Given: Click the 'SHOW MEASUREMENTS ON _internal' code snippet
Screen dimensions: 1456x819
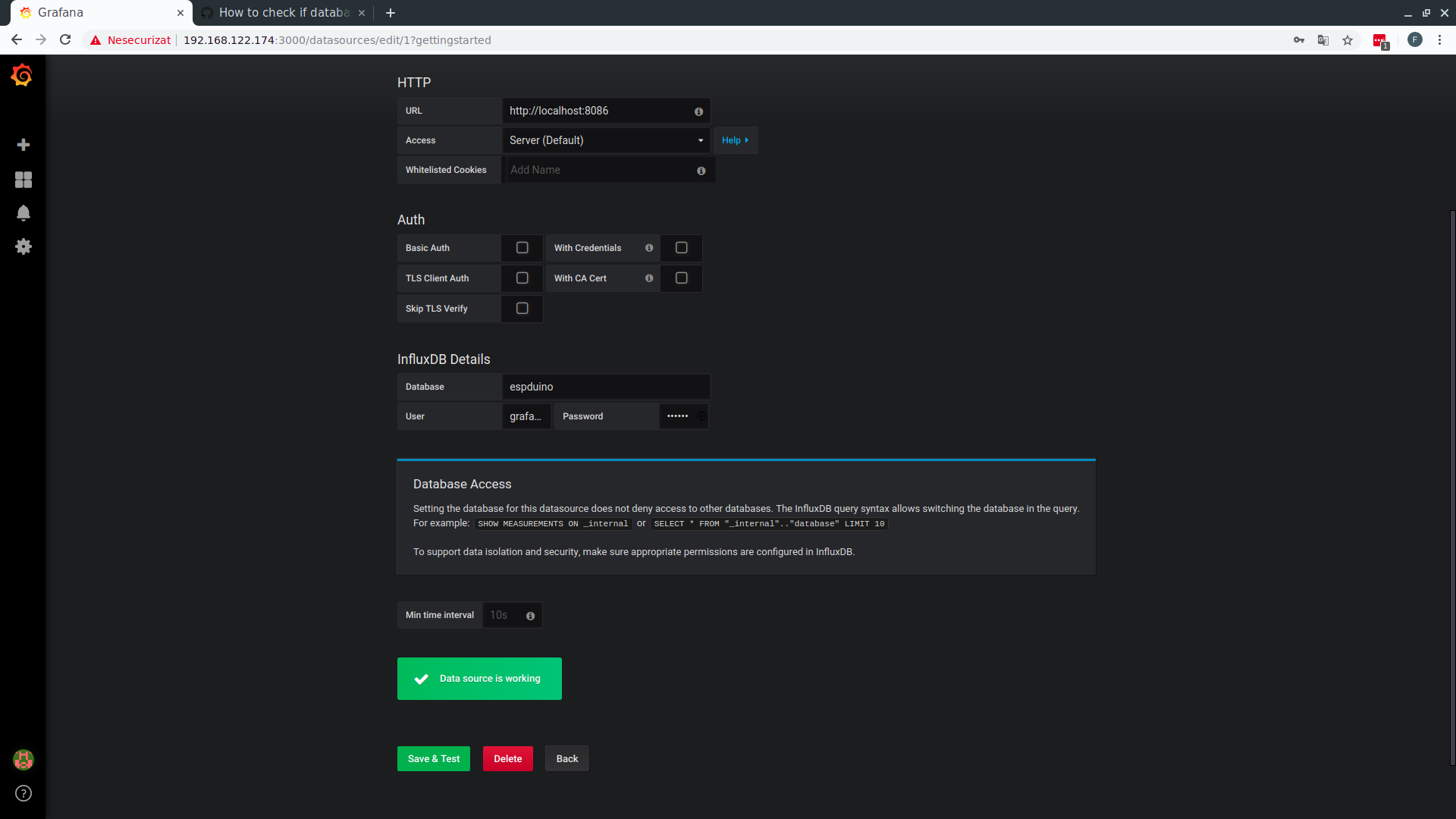Looking at the screenshot, I should click(x=553, y=524).
